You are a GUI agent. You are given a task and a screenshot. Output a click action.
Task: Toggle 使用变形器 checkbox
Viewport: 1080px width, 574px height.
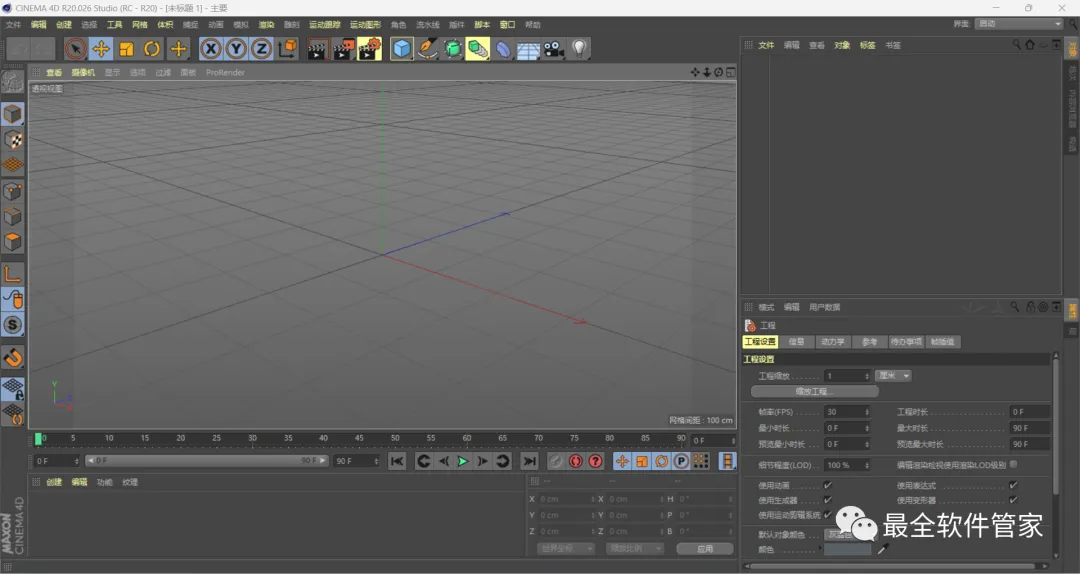point(1012,500)
